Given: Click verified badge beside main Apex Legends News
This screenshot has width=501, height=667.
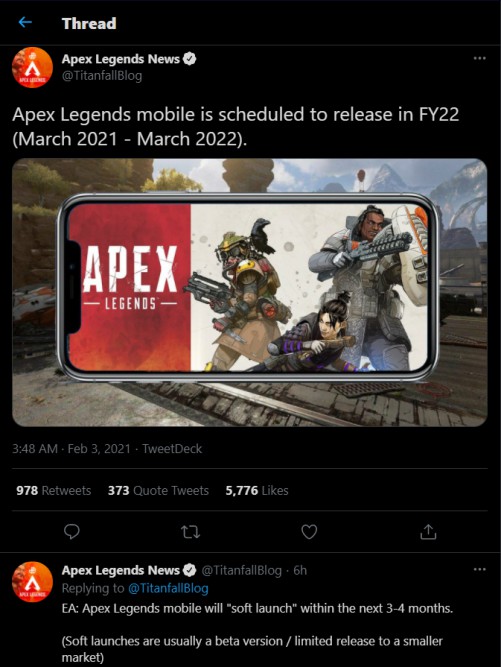Looking at the screenshot, I should click(190, 59).
